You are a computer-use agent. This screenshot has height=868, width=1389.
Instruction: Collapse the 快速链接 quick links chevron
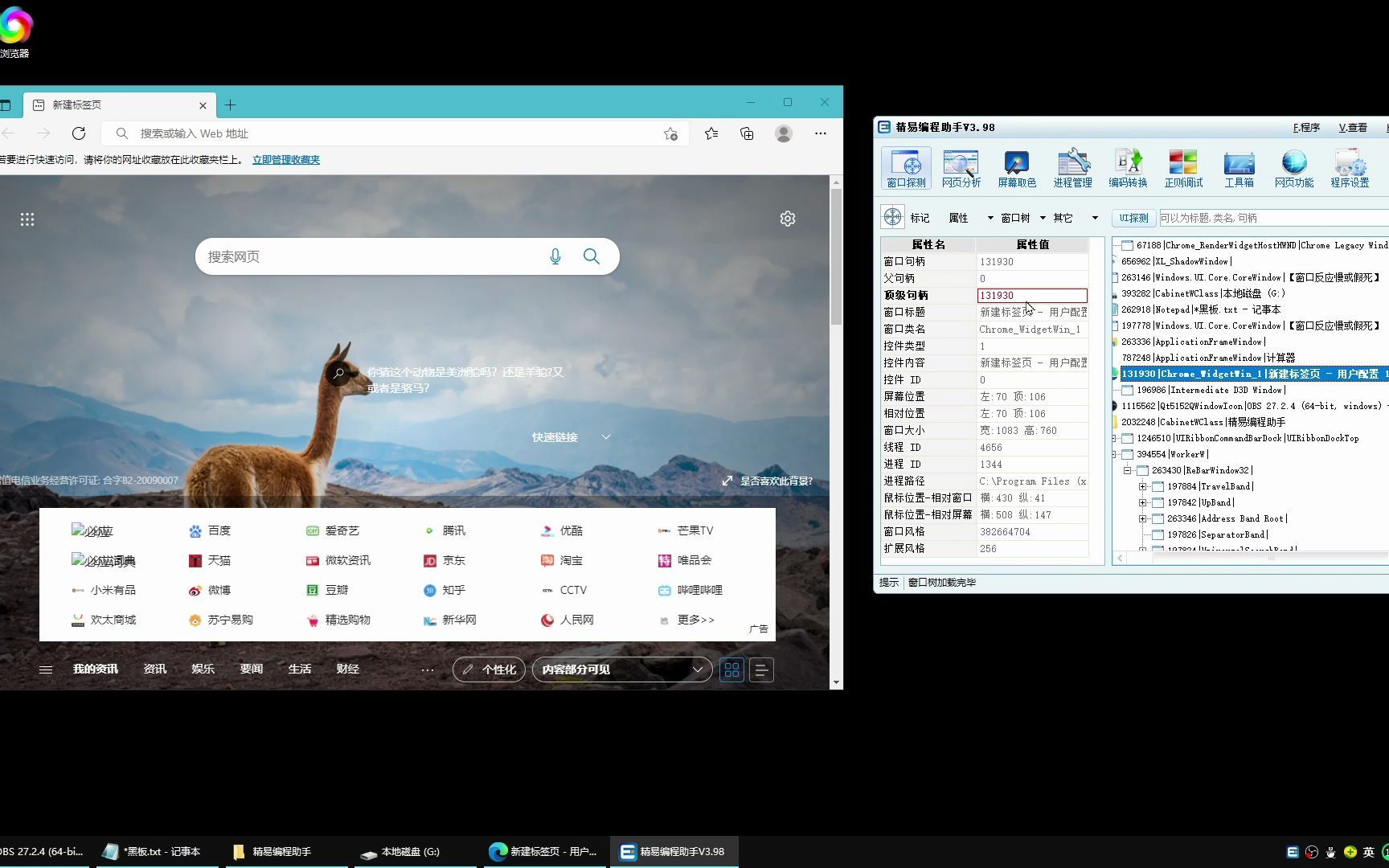pyautogui.click(x=606, y=437)
